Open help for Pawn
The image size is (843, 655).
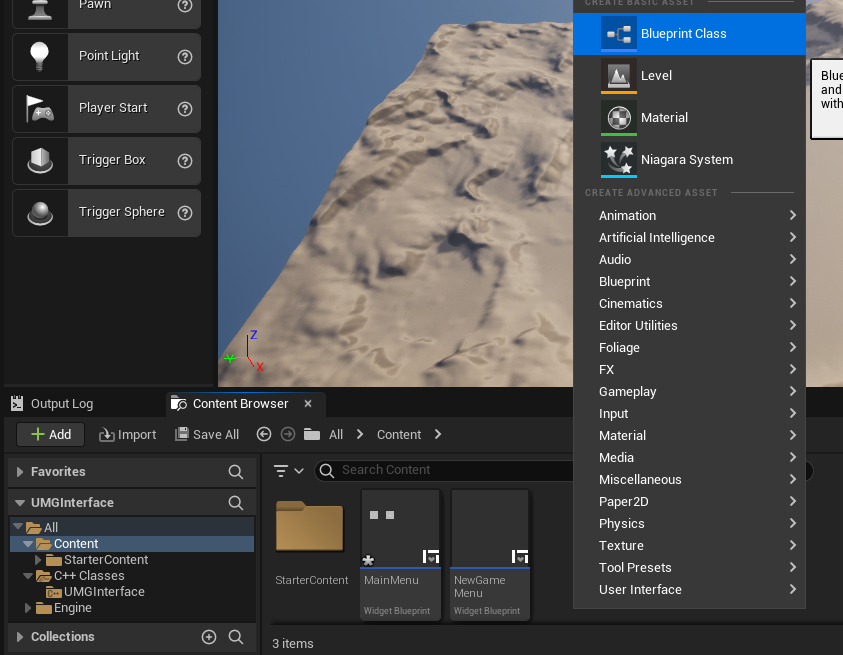(x=185, y=5)
